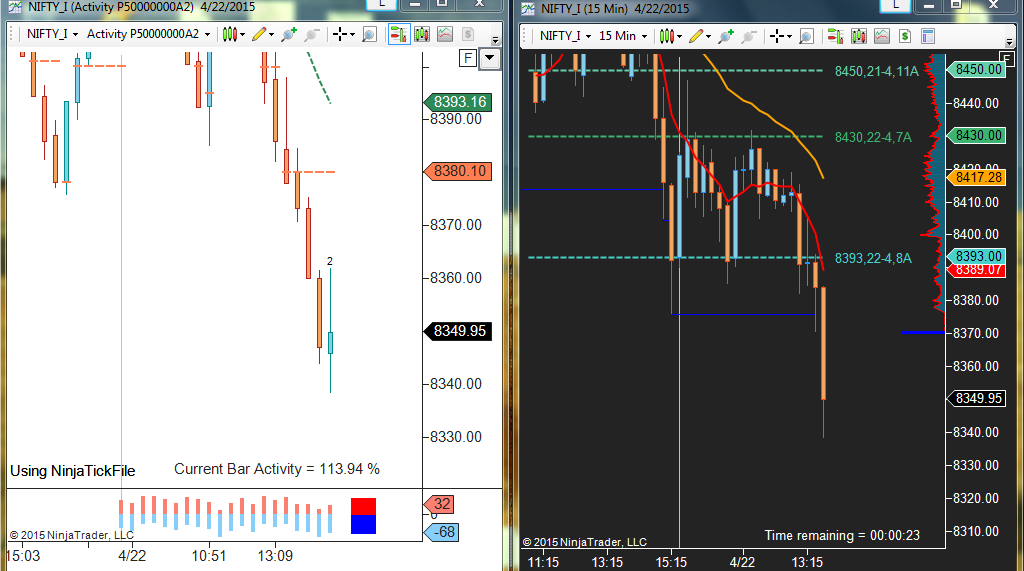The image size is (1024, 571).
Task: Open NIFTY_I instrument dropdown in 15 Min window
Action: point(565,36)
